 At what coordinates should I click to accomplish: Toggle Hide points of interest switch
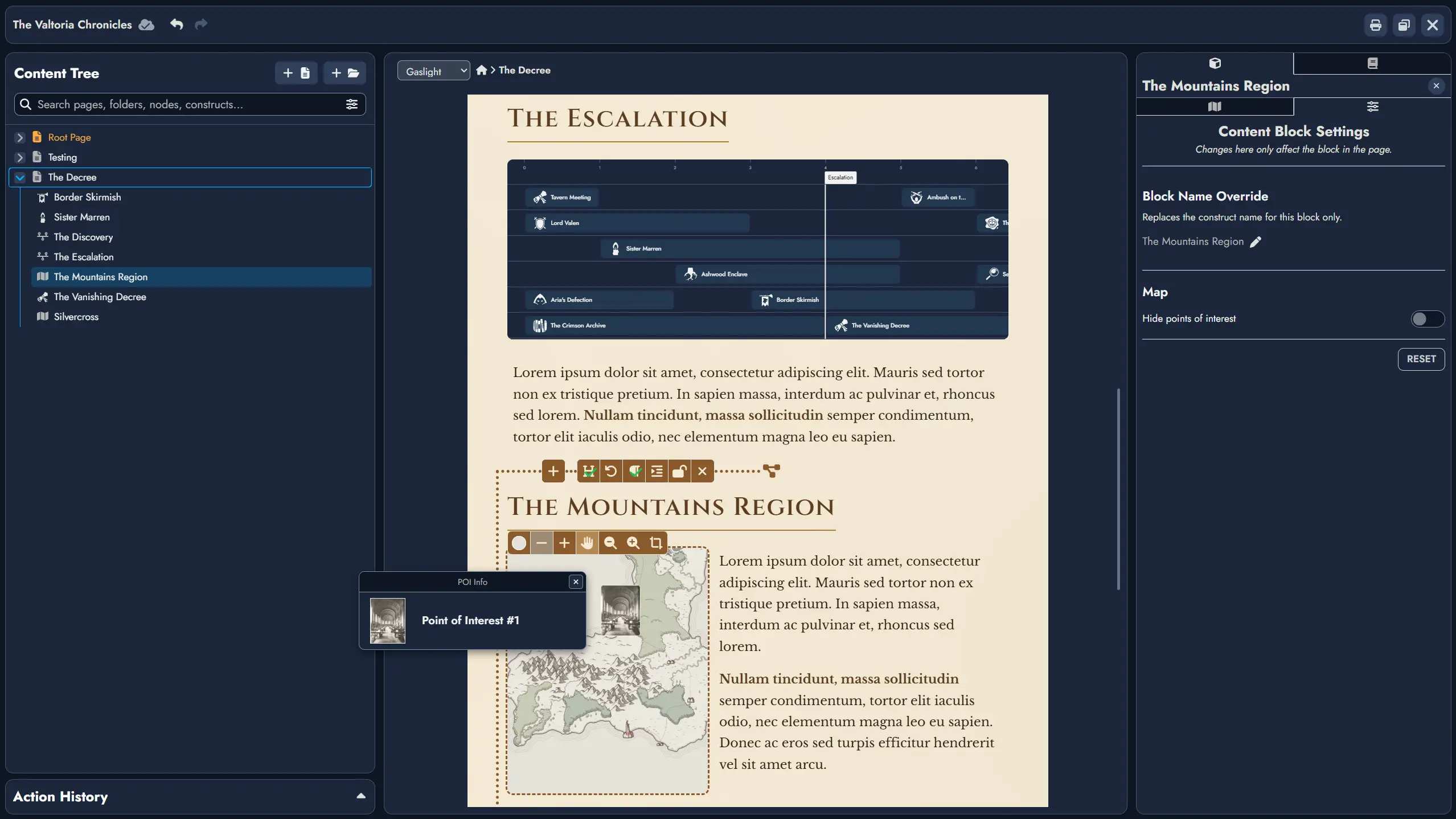tap(1427, 319)
